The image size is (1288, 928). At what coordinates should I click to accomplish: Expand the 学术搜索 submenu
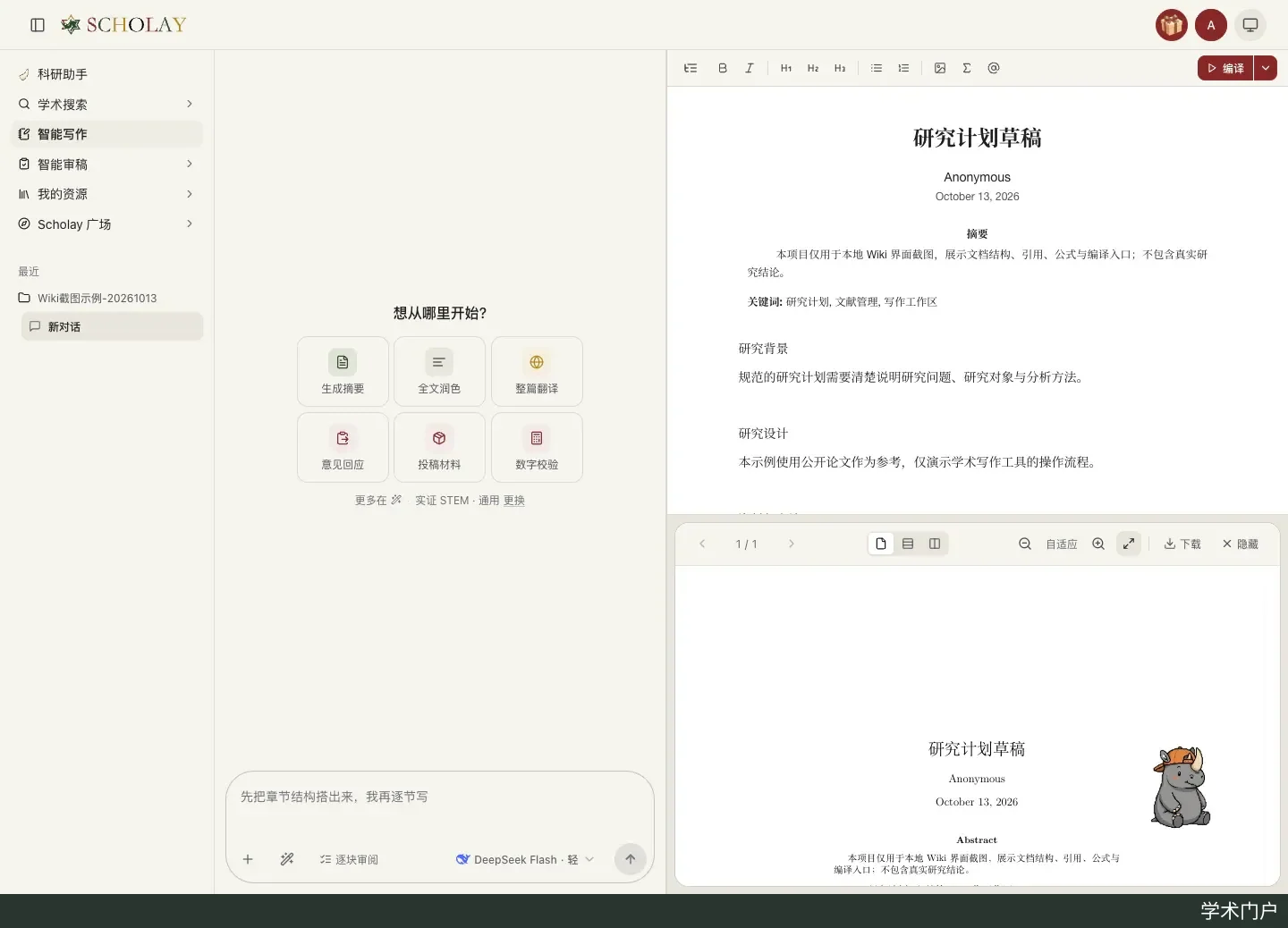190,104
